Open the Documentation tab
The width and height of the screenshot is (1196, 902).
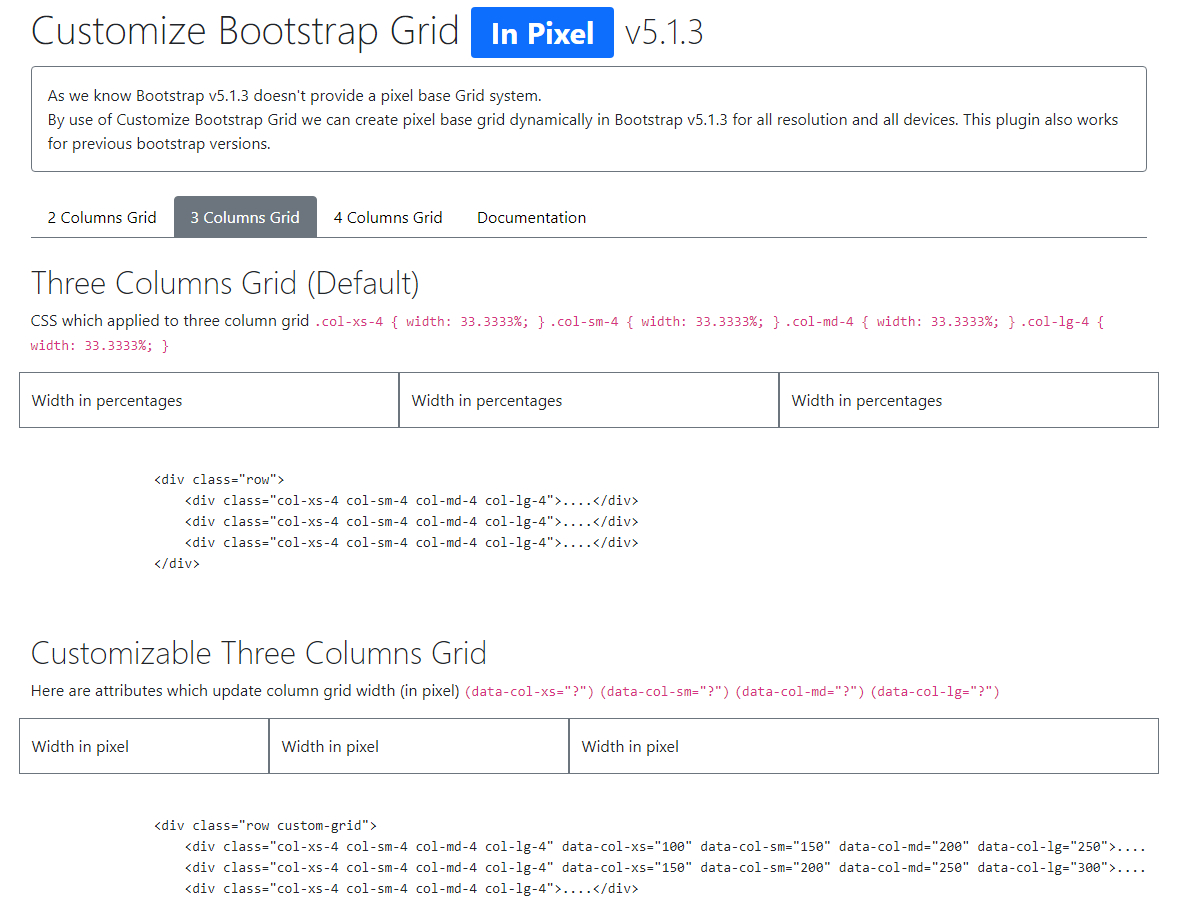[532, 217]
